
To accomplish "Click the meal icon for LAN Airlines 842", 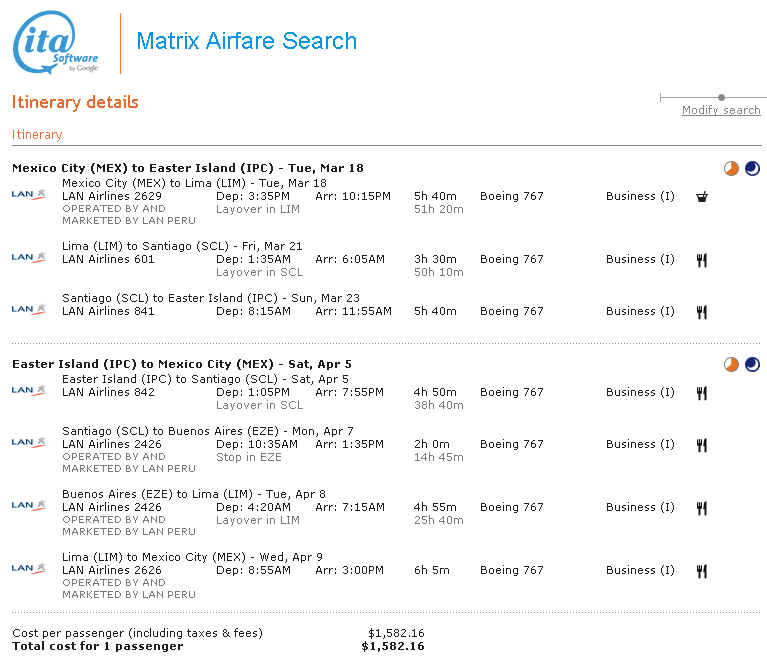I will click(702, 393).
